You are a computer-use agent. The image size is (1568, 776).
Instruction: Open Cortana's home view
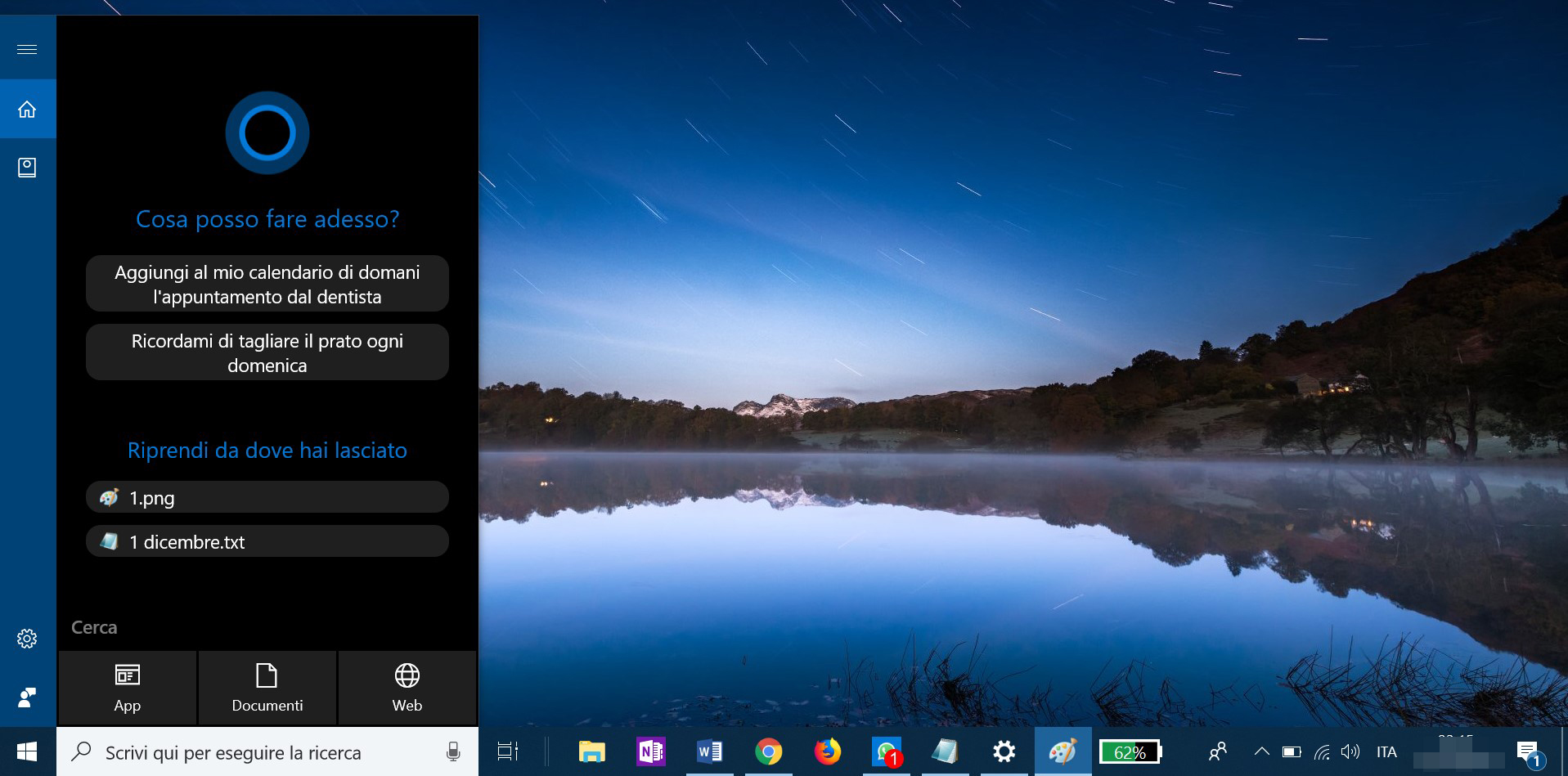pyautogui.click(x=27, y=108)
